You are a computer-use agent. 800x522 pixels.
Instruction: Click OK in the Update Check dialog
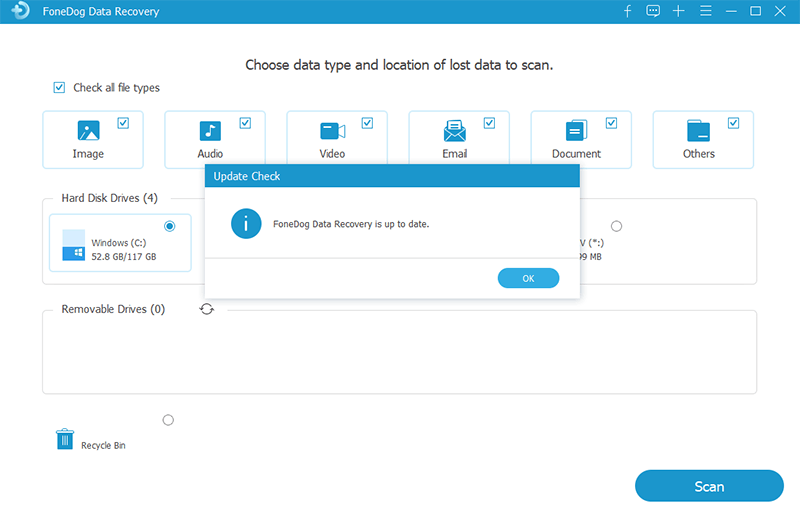[529, 278]
